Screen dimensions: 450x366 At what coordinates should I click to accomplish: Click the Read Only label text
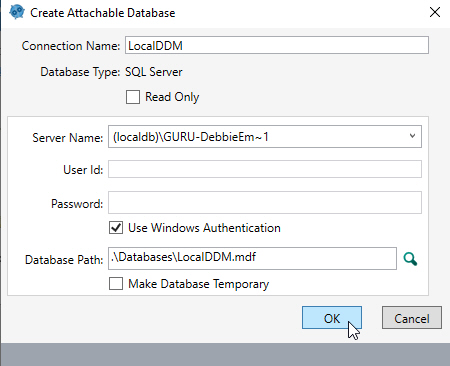coord(172,97)
